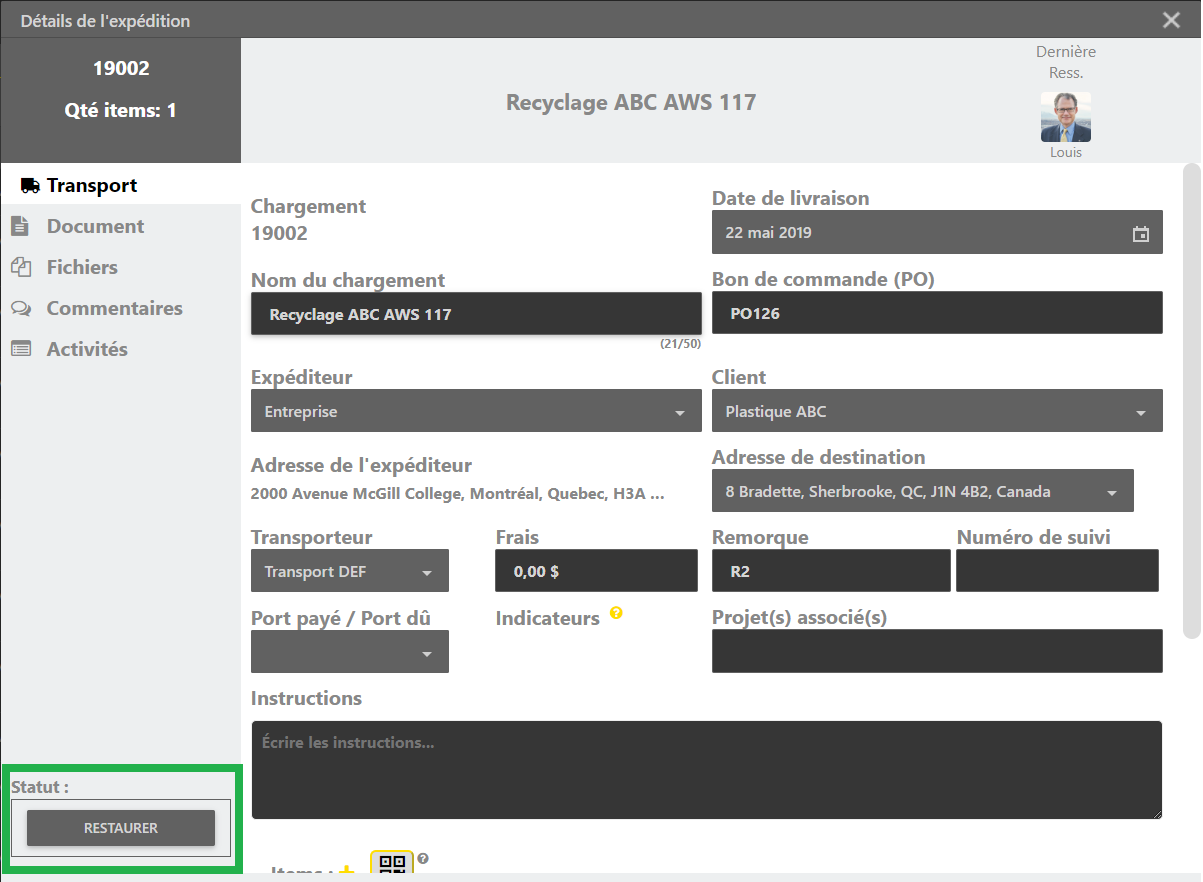Viewport: 1203px width, 882px height.
Task: Click the QR code scan icon
Action: (x=392, y=865)
